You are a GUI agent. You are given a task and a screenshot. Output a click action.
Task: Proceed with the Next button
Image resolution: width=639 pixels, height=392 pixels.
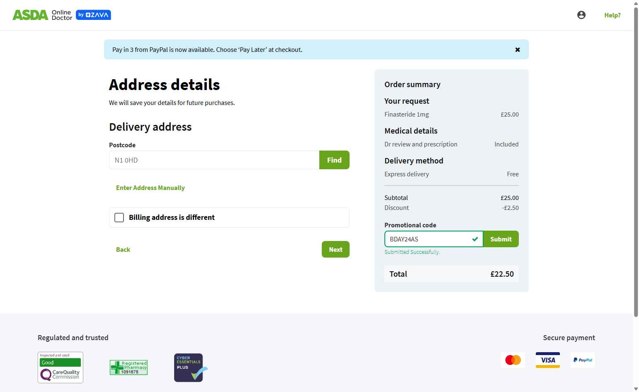point(335,249)
